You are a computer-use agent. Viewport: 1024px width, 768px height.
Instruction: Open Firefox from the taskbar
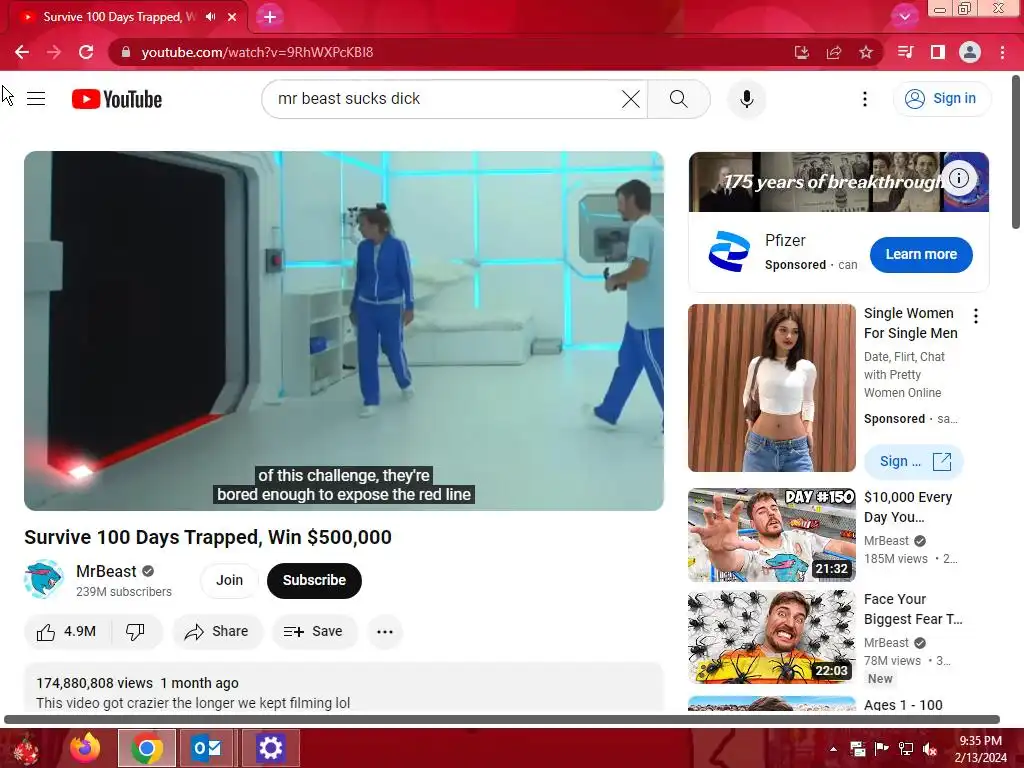[x=85, y=748]
